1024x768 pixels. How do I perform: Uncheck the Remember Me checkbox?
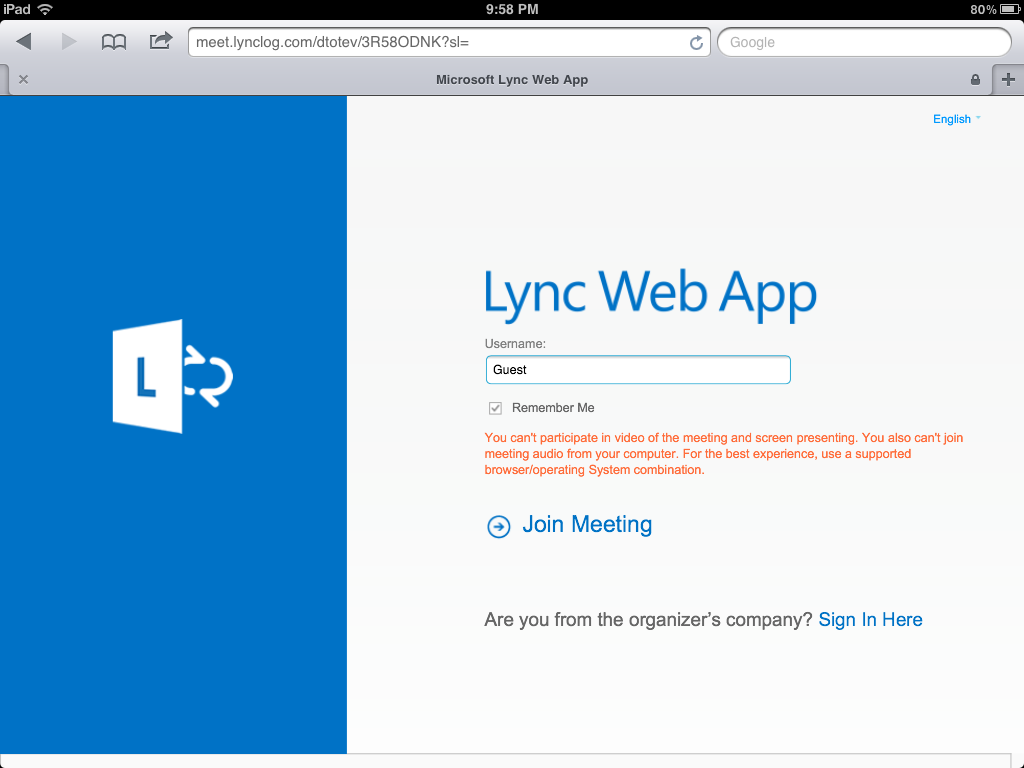[x=495, y=407]
